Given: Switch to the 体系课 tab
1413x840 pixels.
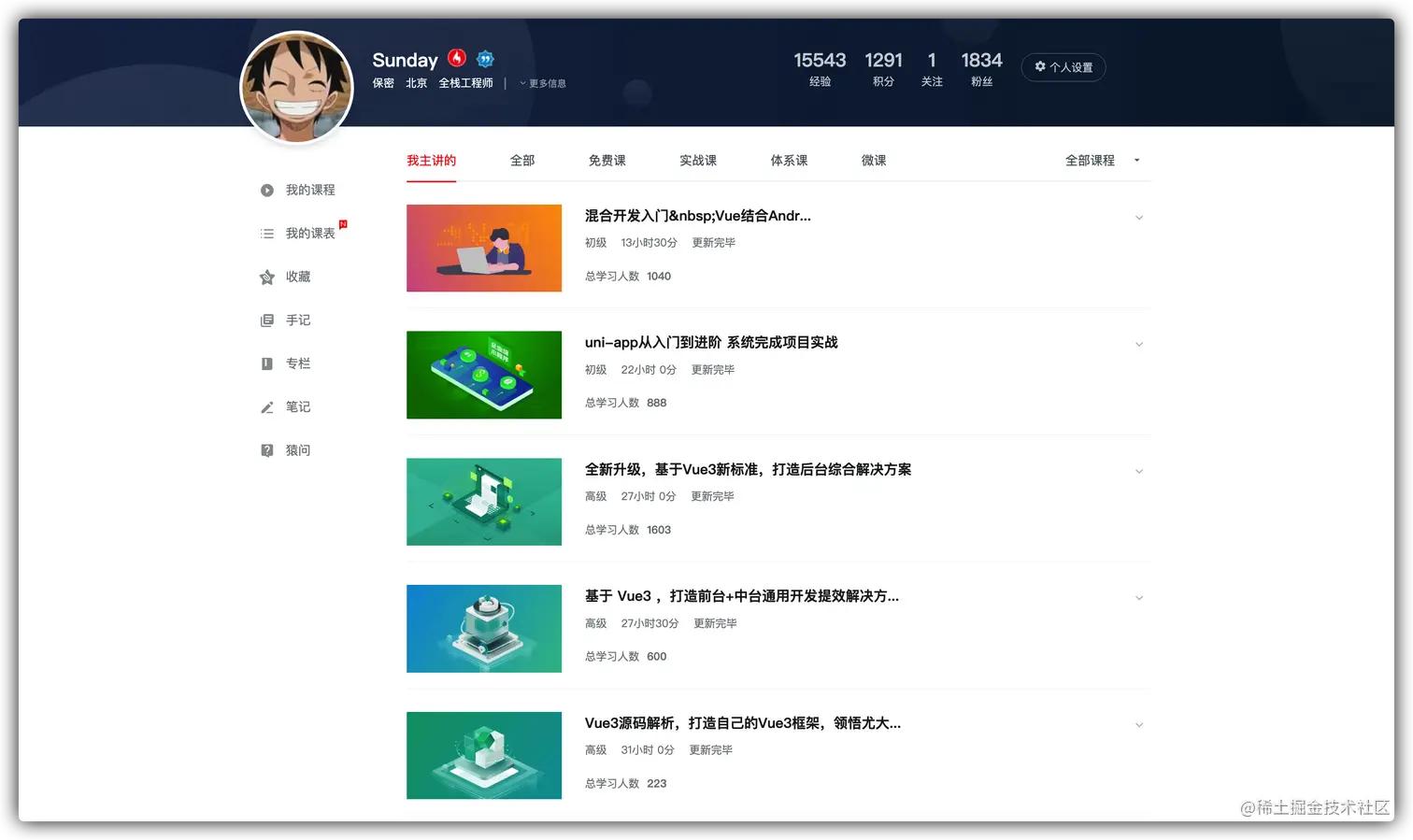Looking at the screenshot, I should [789, 160].
